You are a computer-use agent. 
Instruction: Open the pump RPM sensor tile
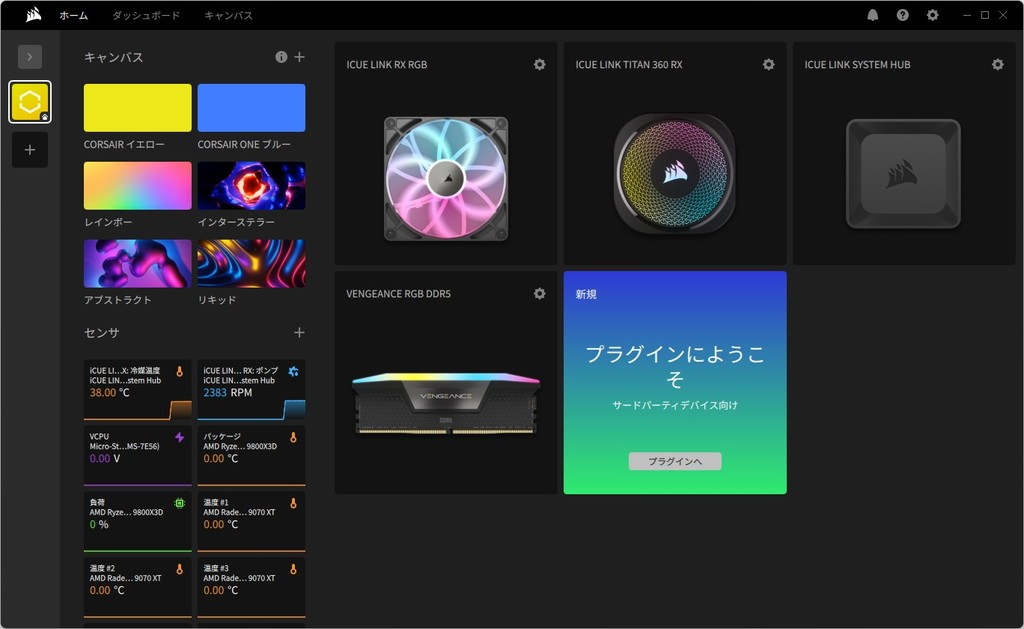tap(251, 389)
